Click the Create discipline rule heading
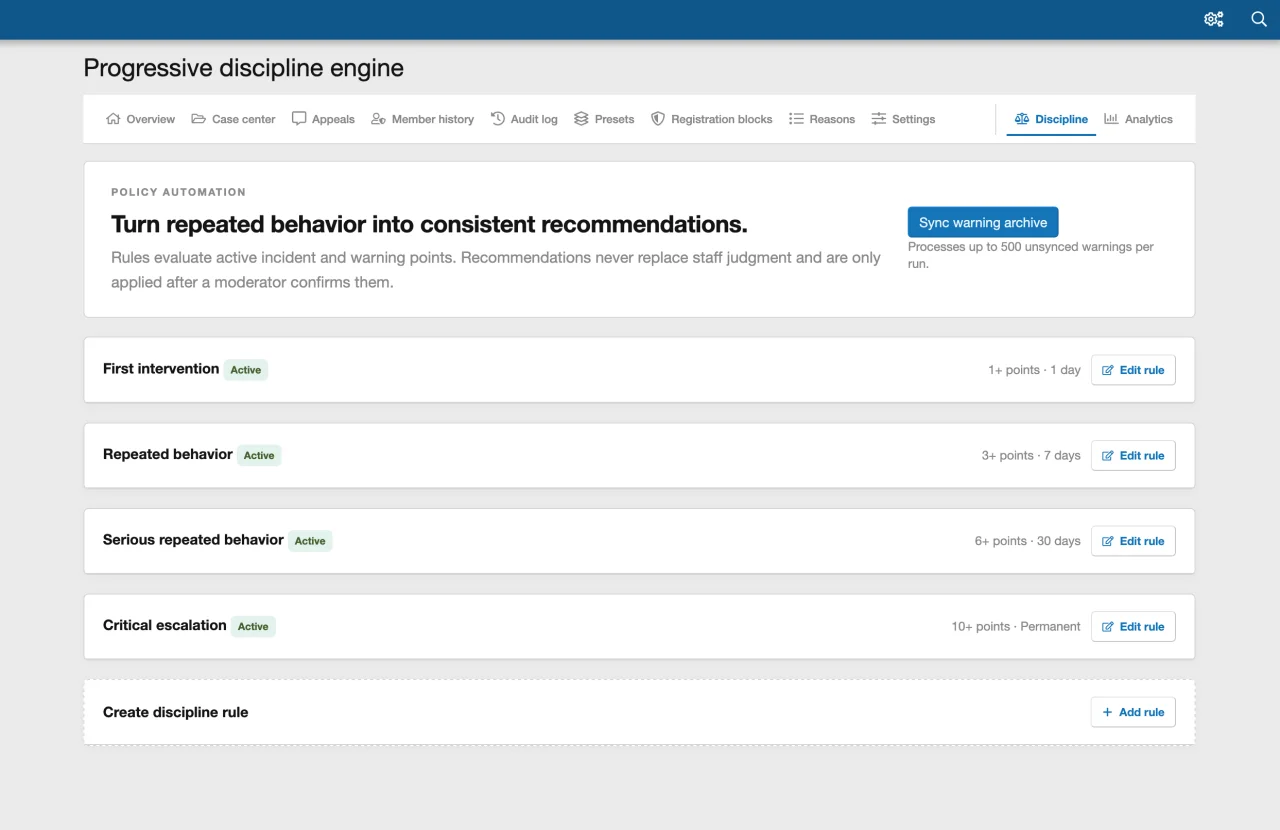The width and height of the screenshot is (1280, 830). pyautogui.click(x=176, y=712)
